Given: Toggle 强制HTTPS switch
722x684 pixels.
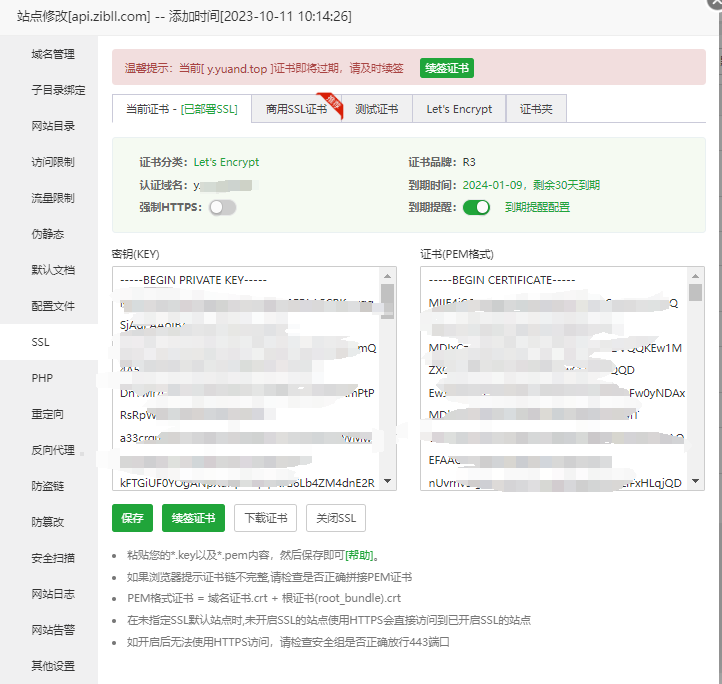Looking at the screenshot, I should coord(223,207).
